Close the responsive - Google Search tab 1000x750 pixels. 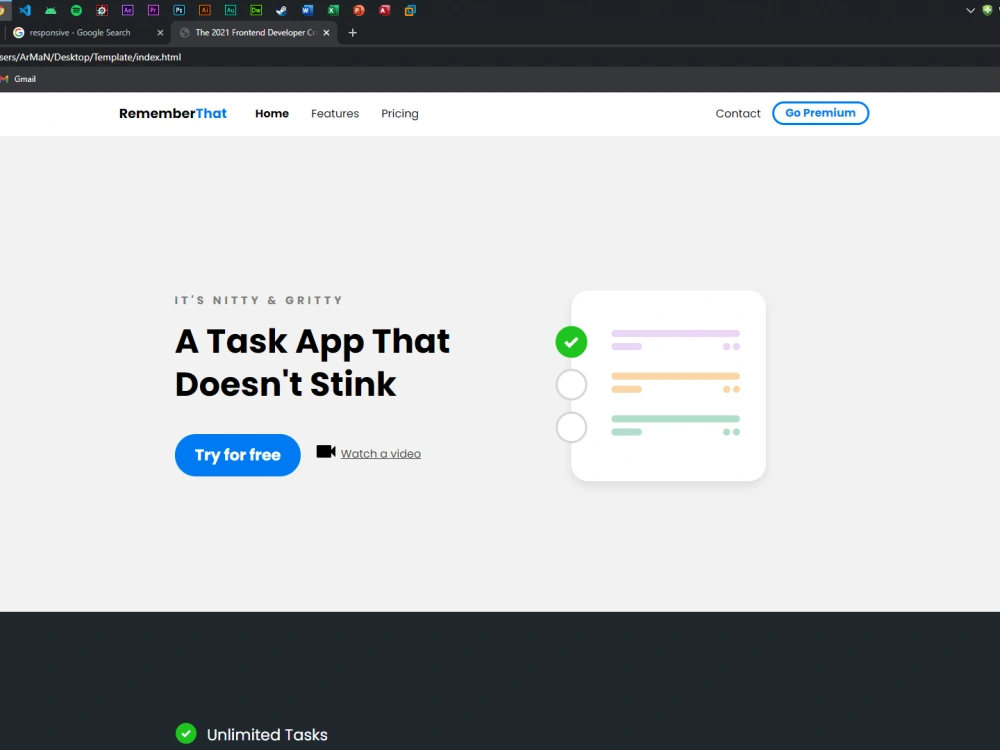(160, 33)
